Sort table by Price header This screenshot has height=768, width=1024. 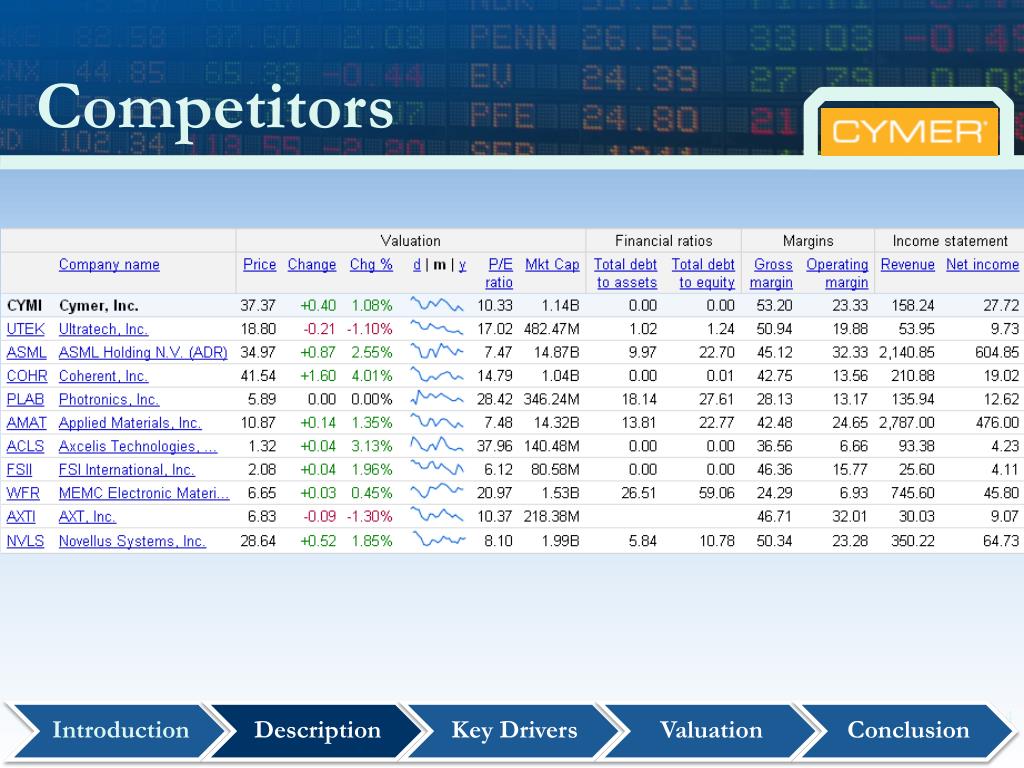click(259, 264)
